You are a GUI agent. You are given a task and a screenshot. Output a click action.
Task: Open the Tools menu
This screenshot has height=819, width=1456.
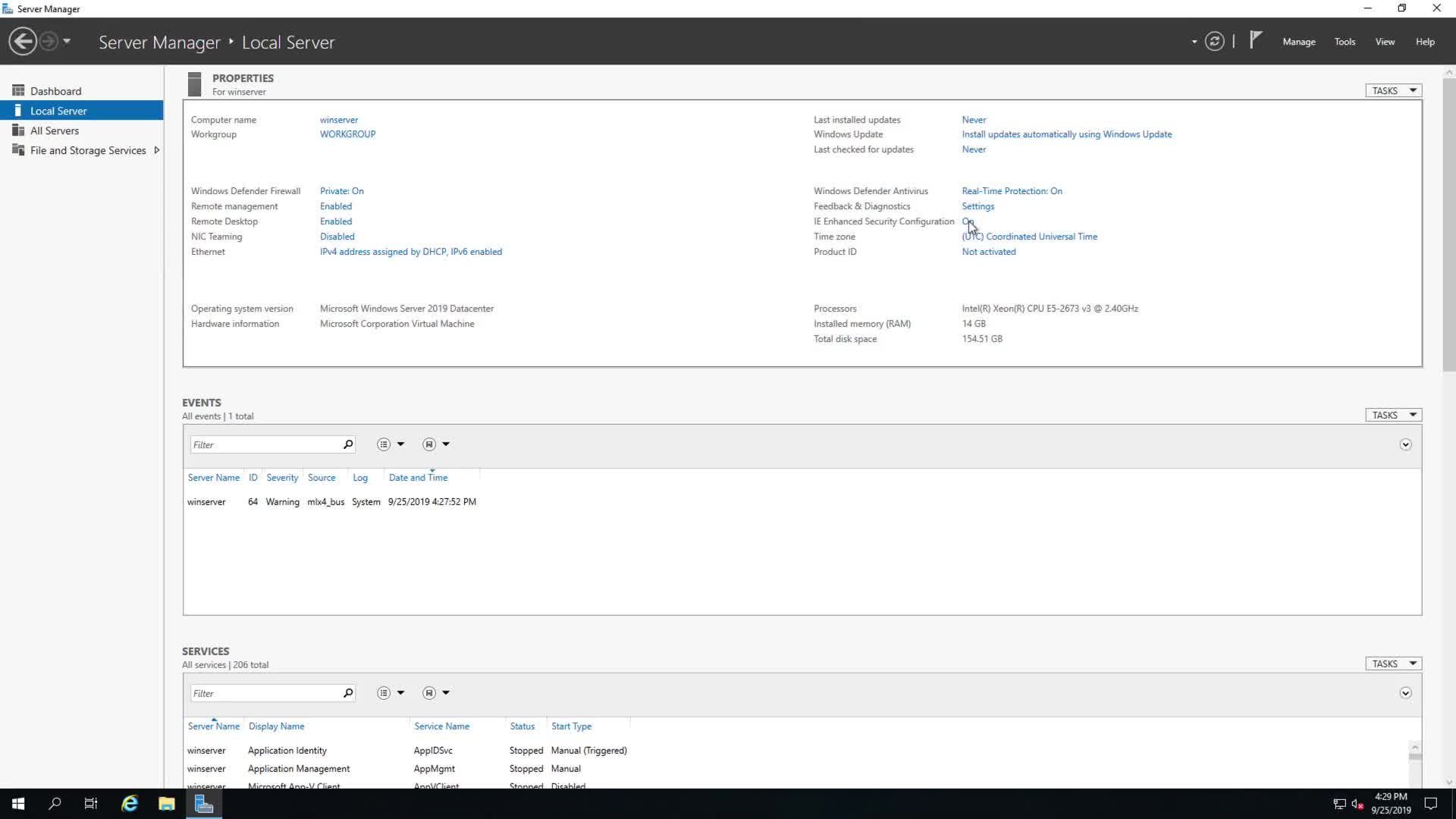point(1345,42)
